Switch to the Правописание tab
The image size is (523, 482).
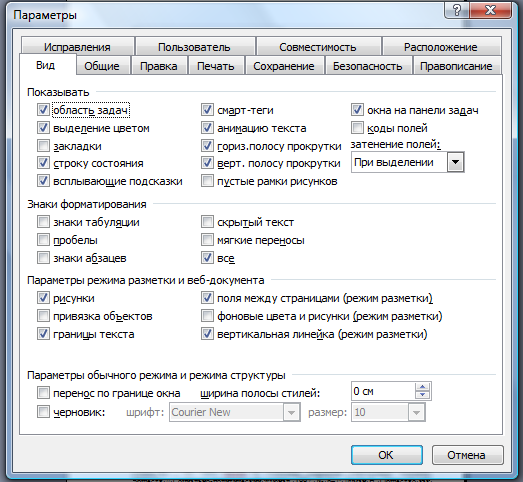pos(456,66)
